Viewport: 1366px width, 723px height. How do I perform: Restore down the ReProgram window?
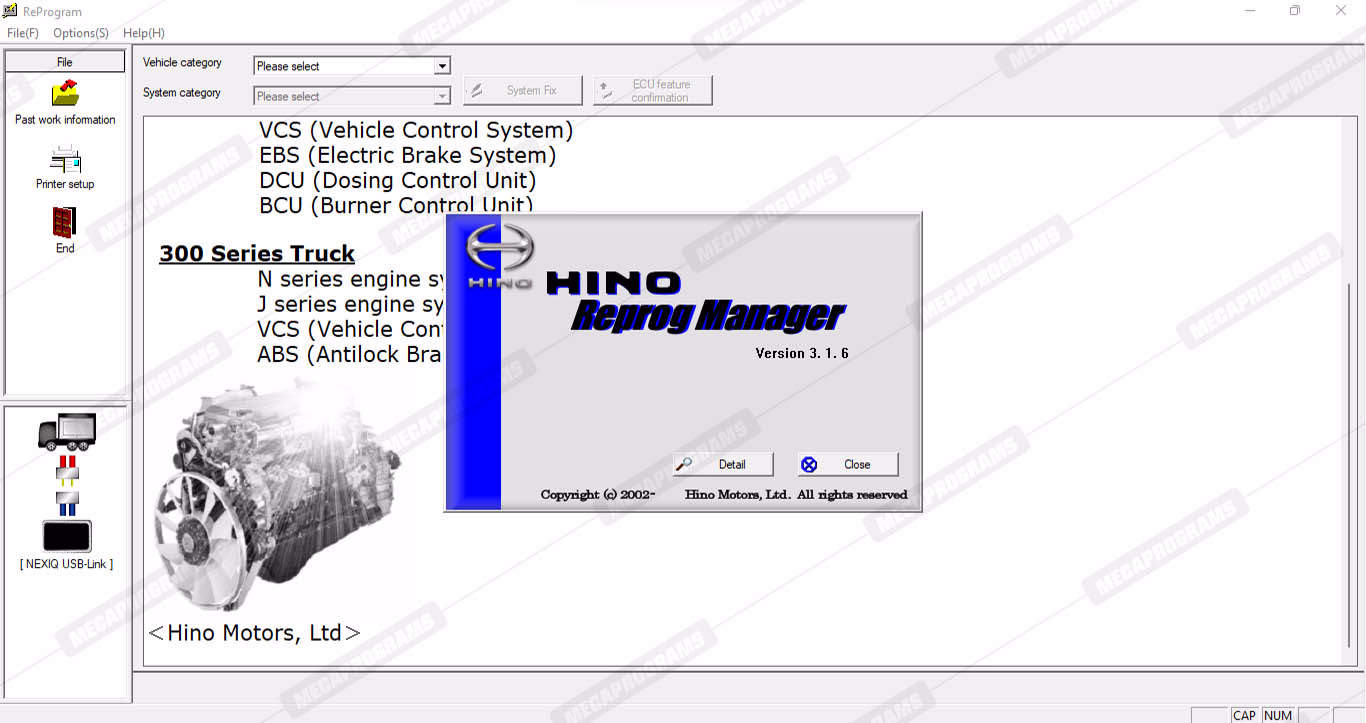[x=1295, y=11]
